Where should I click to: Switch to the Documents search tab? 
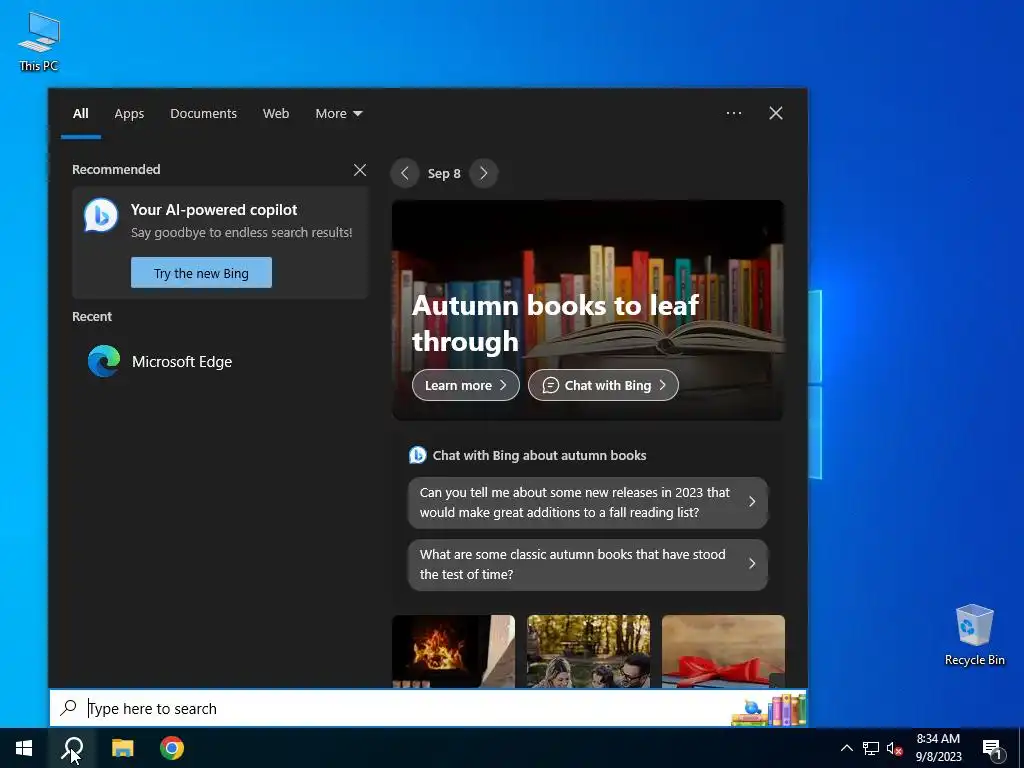click(x=203, y=114)
